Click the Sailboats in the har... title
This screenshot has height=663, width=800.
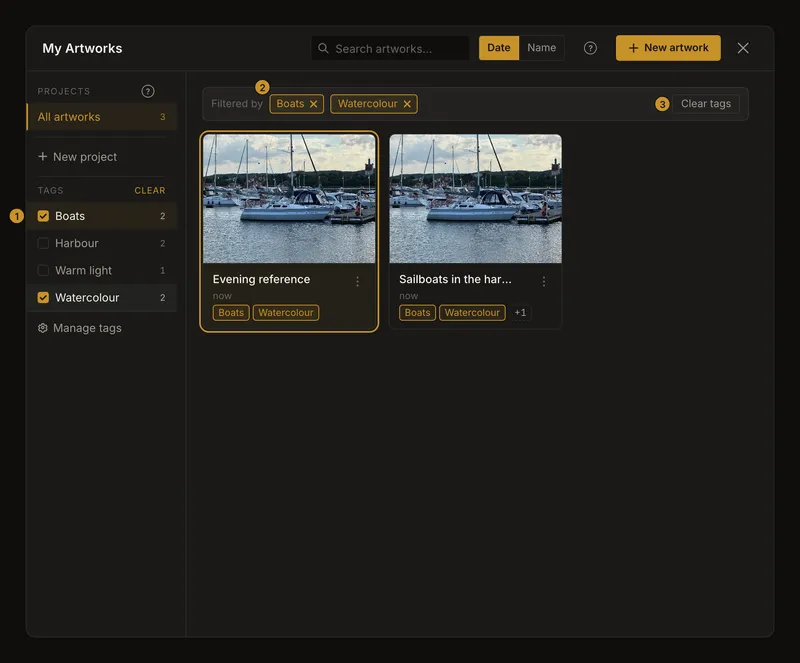[x=455, y=279]
